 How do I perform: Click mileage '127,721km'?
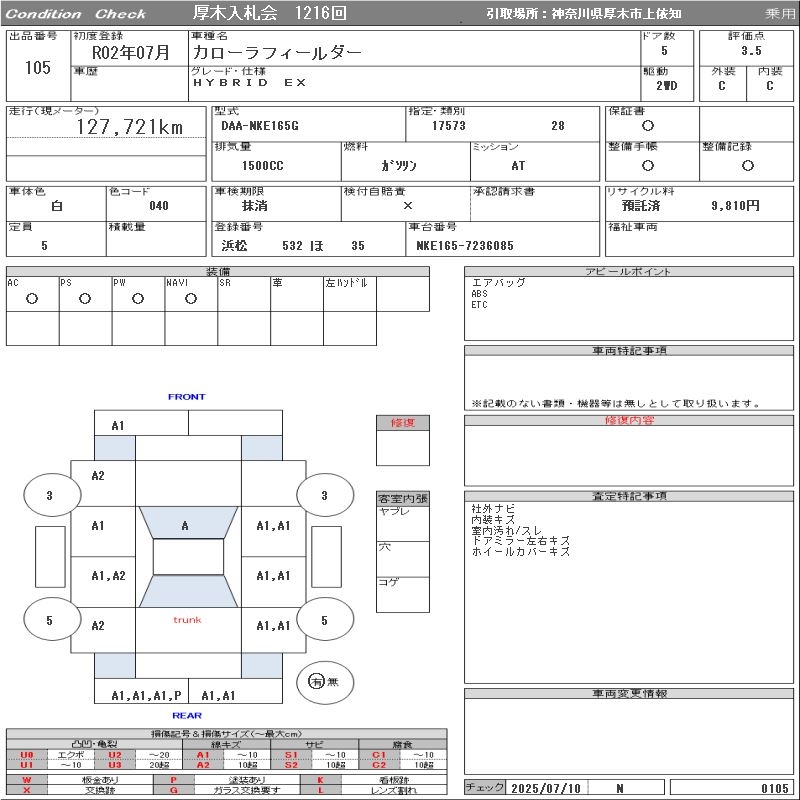click(x=130, y=127)
